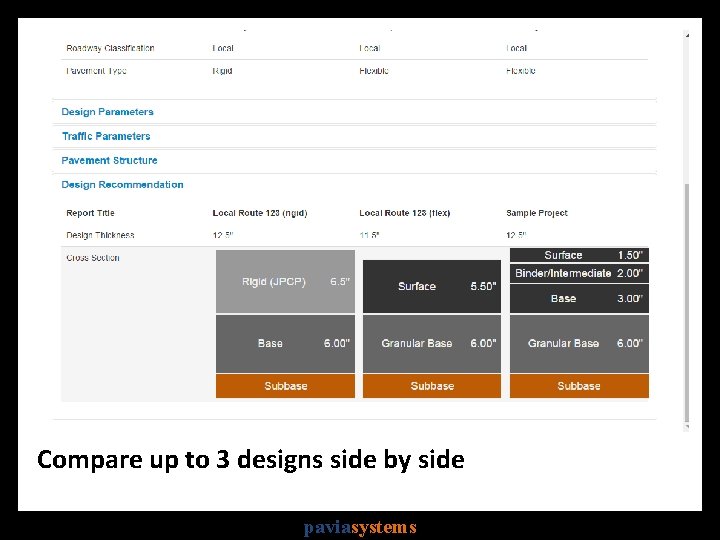This screenshot has width=720, height=540.
Task: Click Granular Base 6.00" in Sample Project
Action: (x=579, y=343)
